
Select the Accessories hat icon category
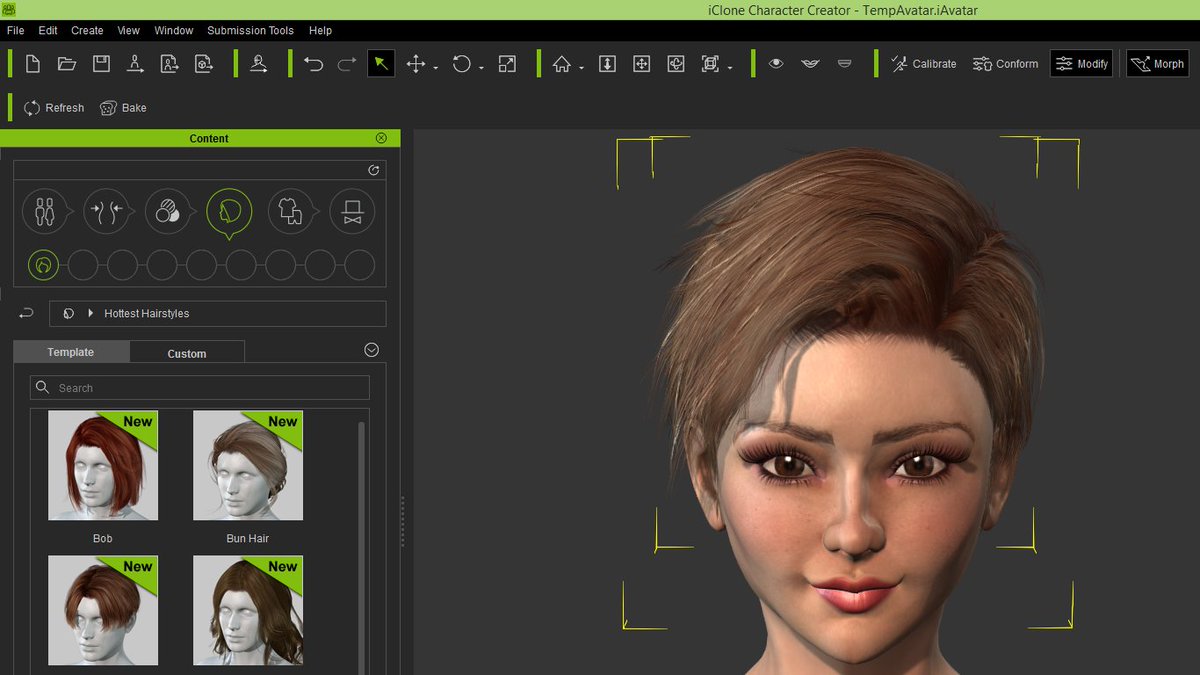pyautogui.click(x=352, y=211)
